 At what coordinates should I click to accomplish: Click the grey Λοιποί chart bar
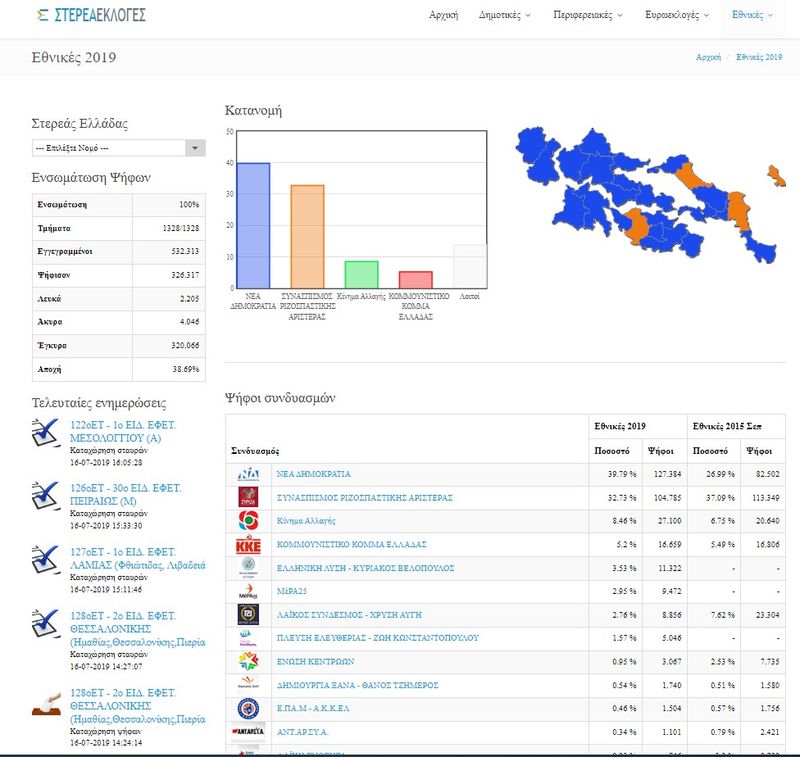click(x=470, y=266)
